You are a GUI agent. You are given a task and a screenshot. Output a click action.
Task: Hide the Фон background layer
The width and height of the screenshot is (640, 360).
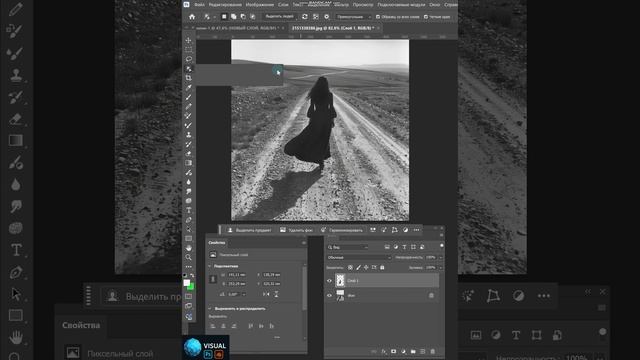[329, 296]
